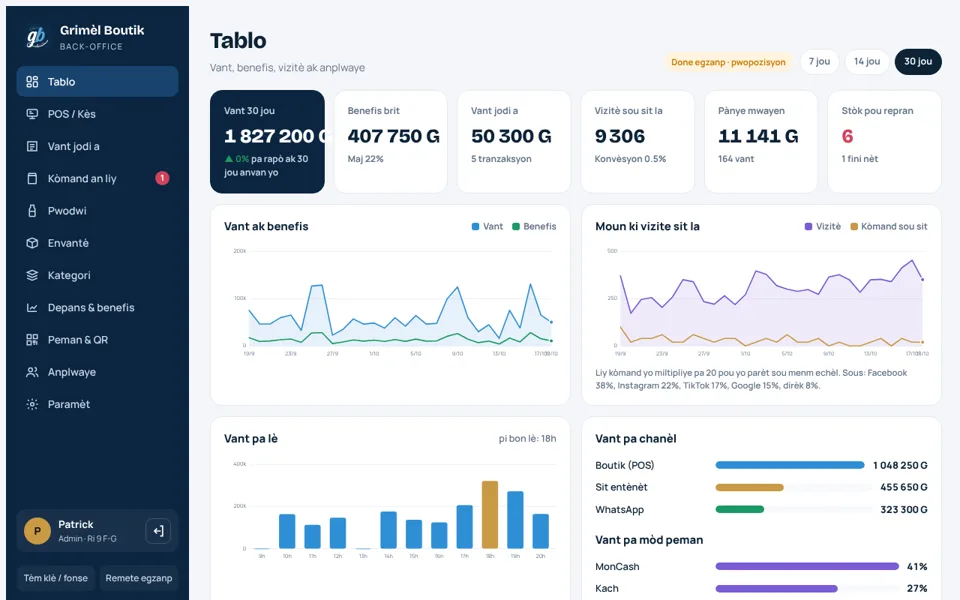
Task: Click the Pwodwi bottle icon
Action: click(x=32, y=211)
